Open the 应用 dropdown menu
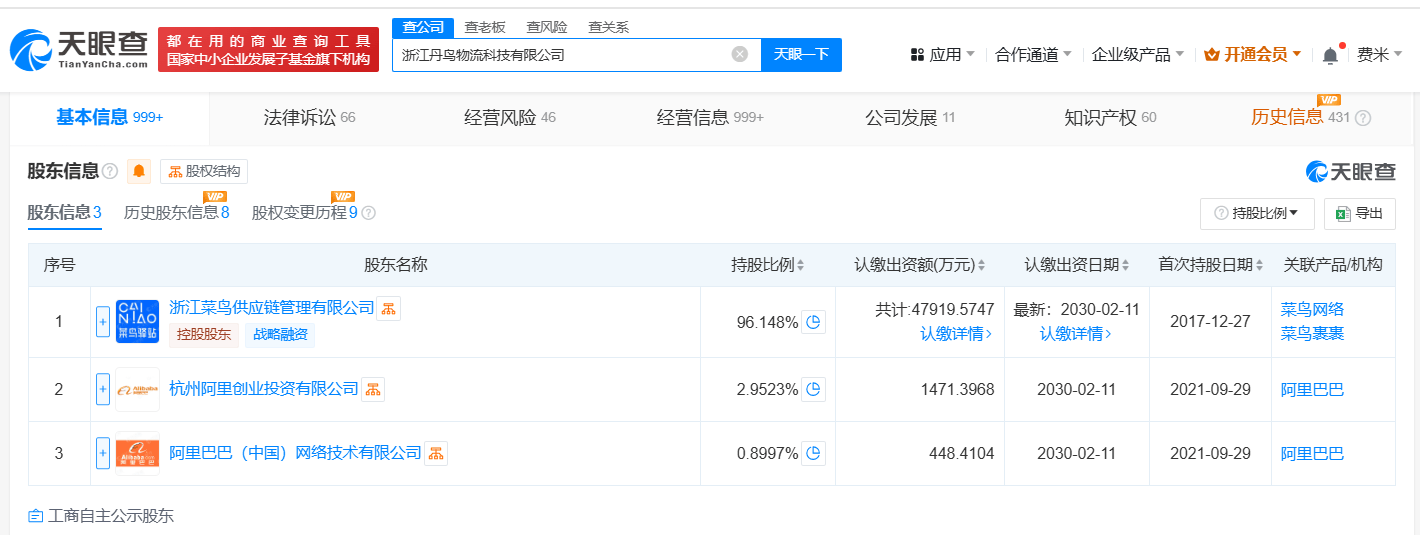The width and height of the screenshot is (1420, 535). (942, 55)
